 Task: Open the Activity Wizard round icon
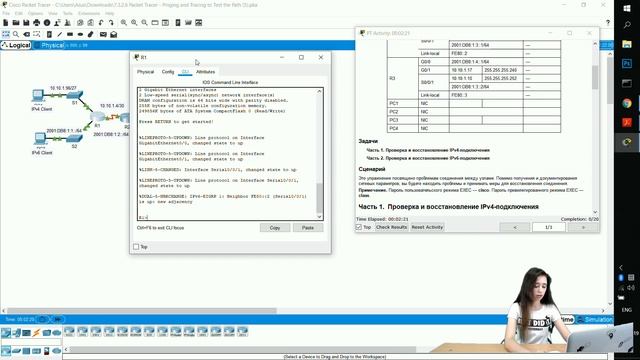(x=47, y=23)
